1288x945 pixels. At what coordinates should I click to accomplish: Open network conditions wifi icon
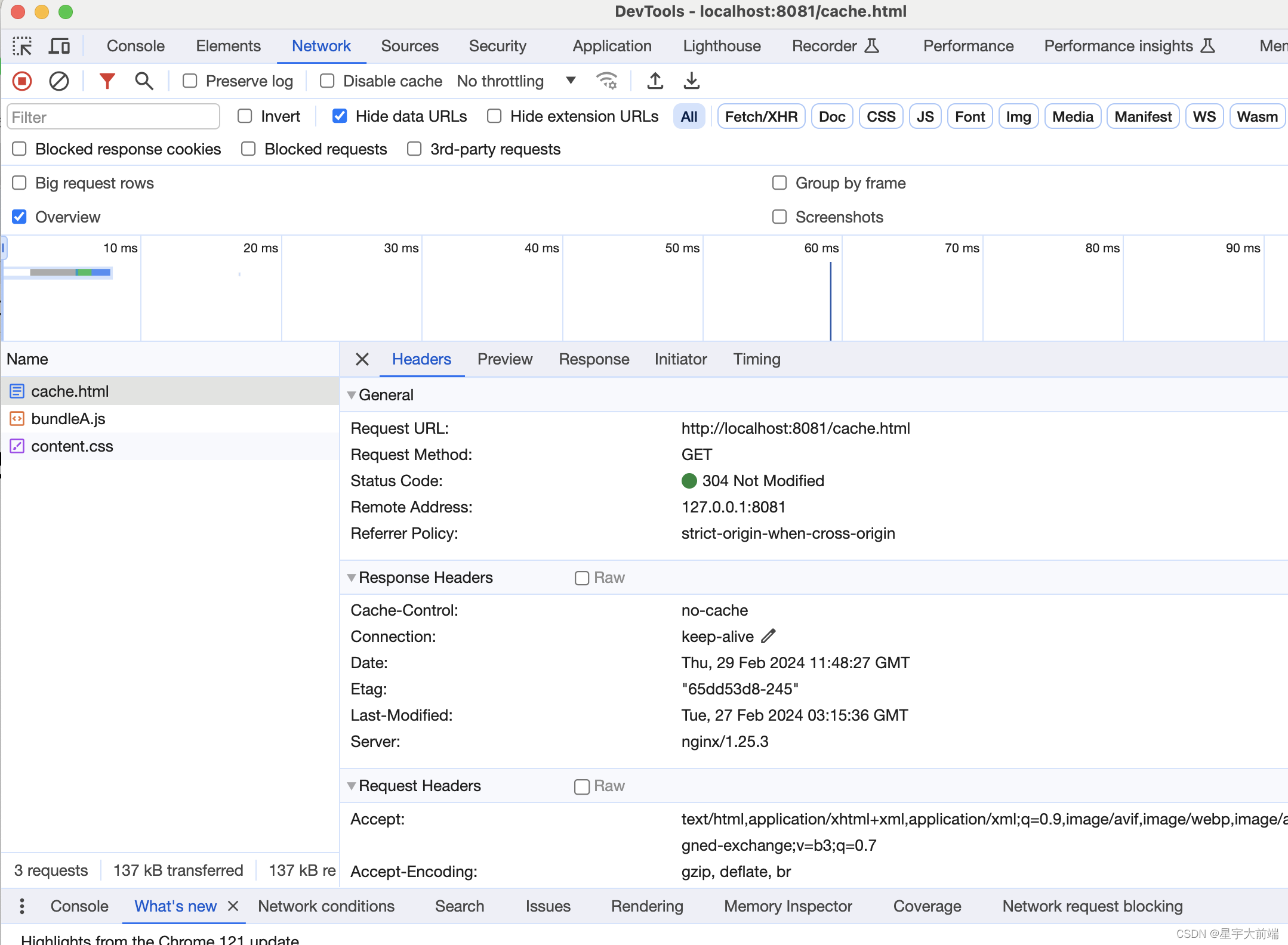click(x=607, y=81)
